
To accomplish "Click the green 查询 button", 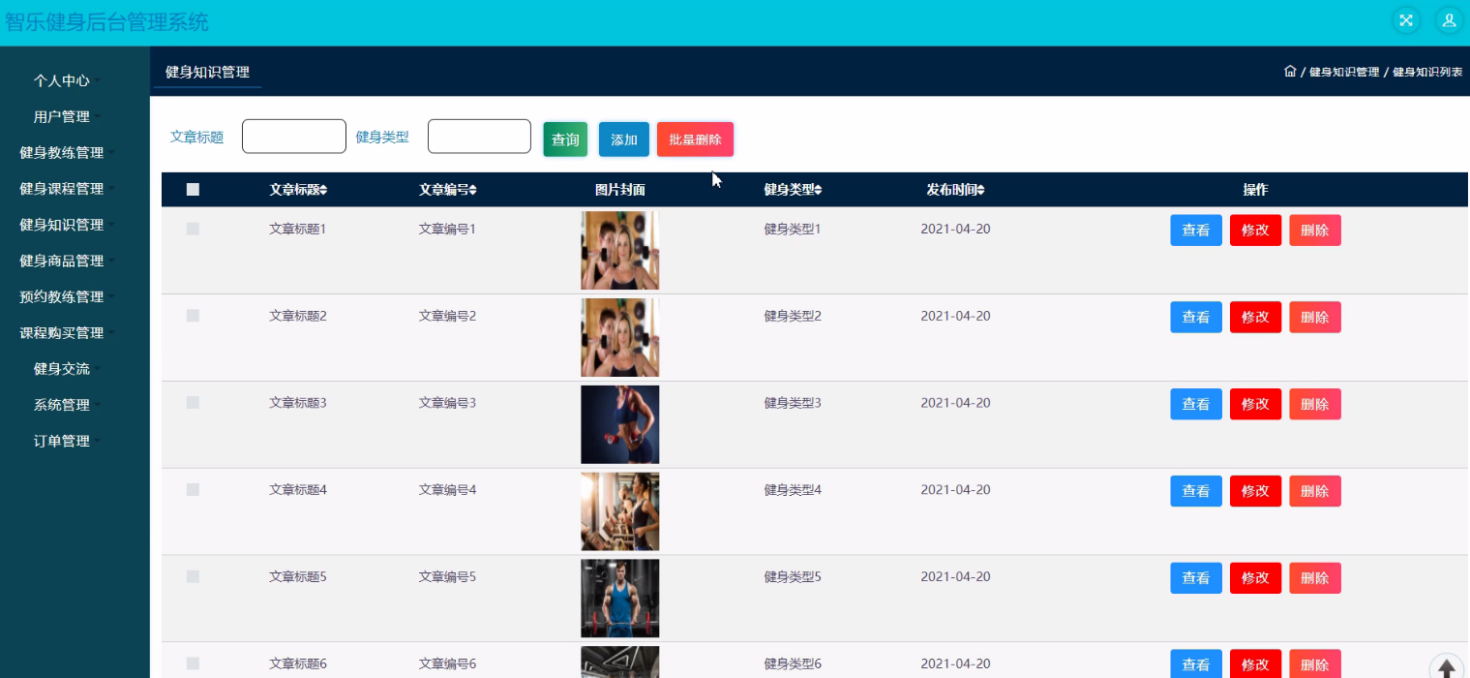I will (x=565, y=140).
